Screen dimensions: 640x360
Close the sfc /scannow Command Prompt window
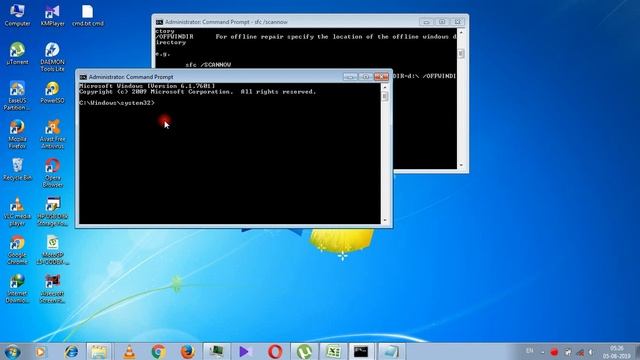tap(458, 22)
